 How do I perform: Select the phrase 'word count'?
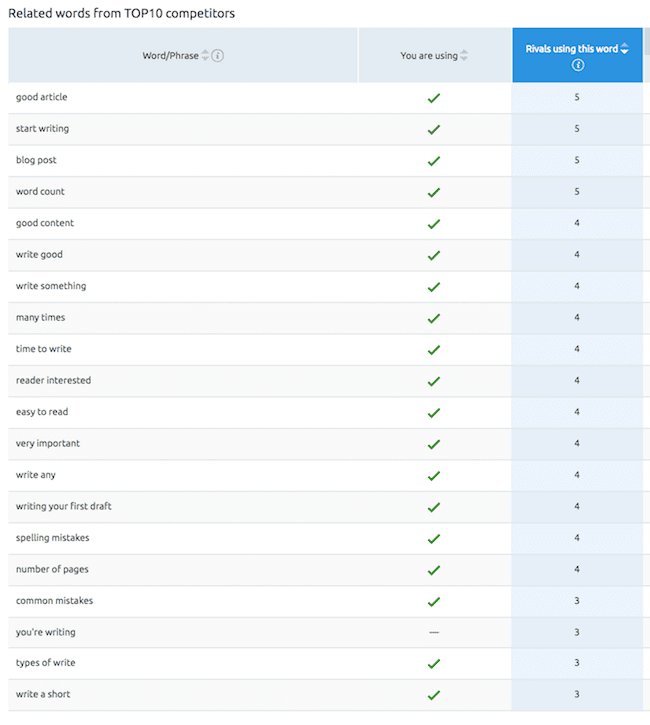(40, 191)
